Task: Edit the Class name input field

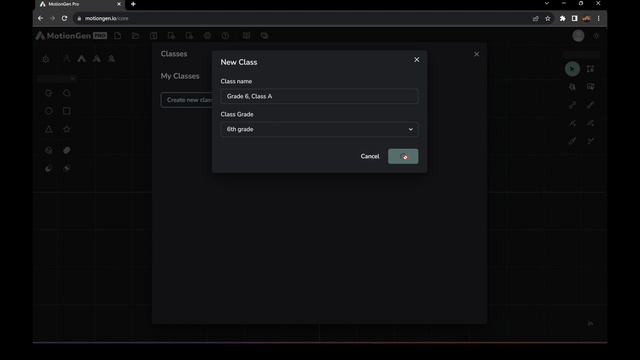Action: pyautogui.click(x=319, y=96)
